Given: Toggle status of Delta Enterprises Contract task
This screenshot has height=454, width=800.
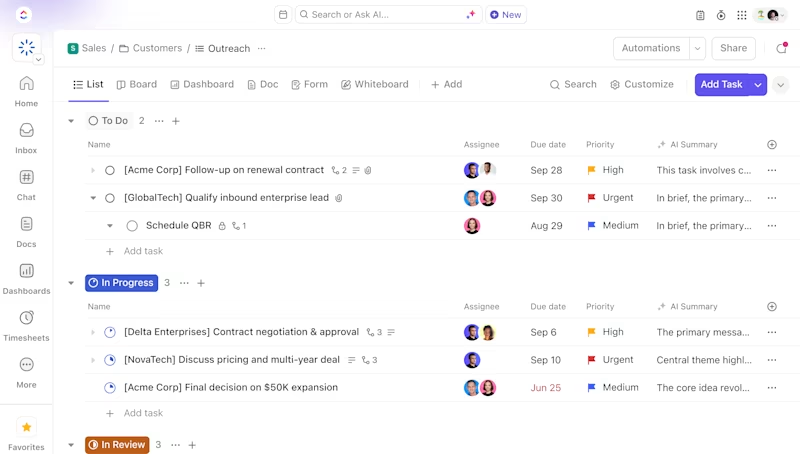Looking at the screenshot, I should [x=110, y=332].
